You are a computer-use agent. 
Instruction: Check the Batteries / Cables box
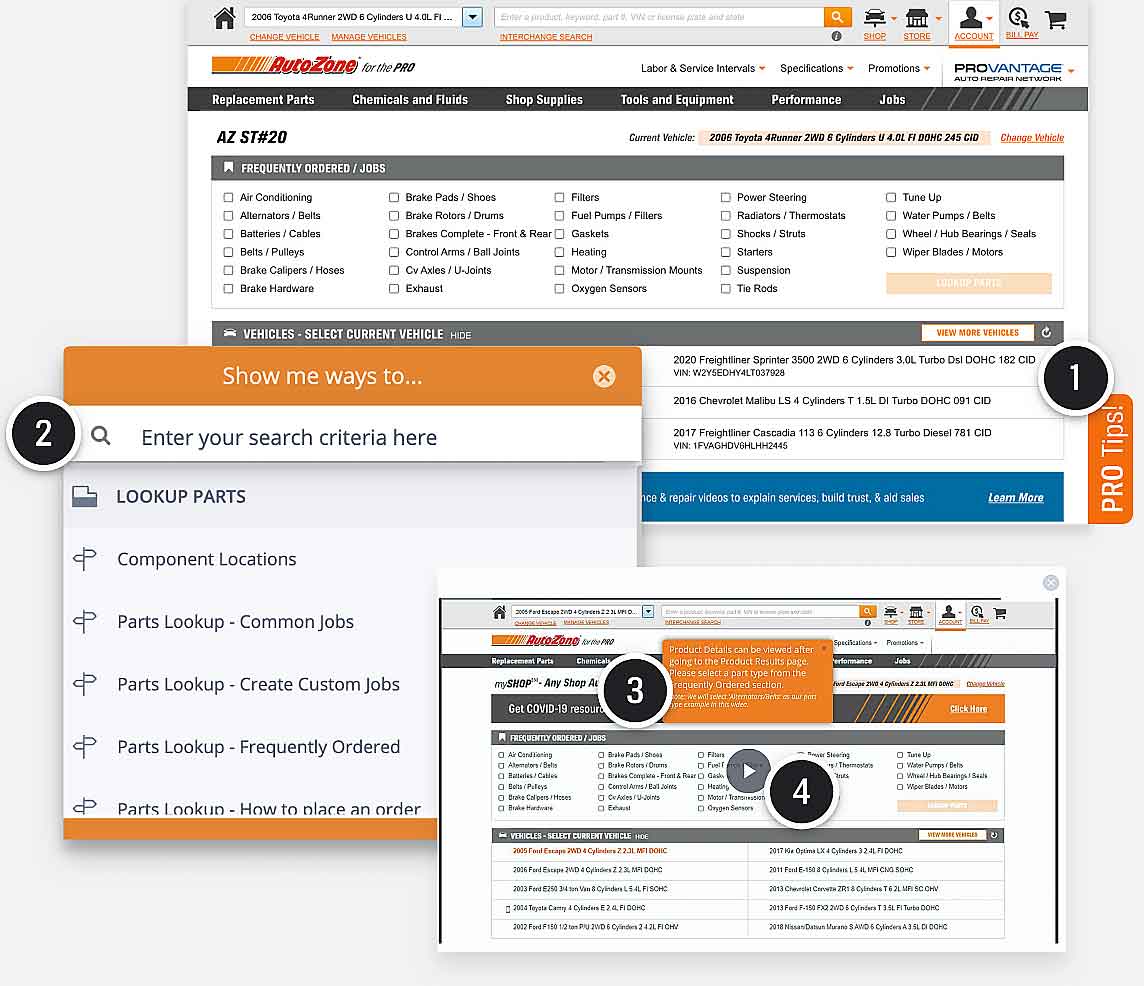point(228,234)
